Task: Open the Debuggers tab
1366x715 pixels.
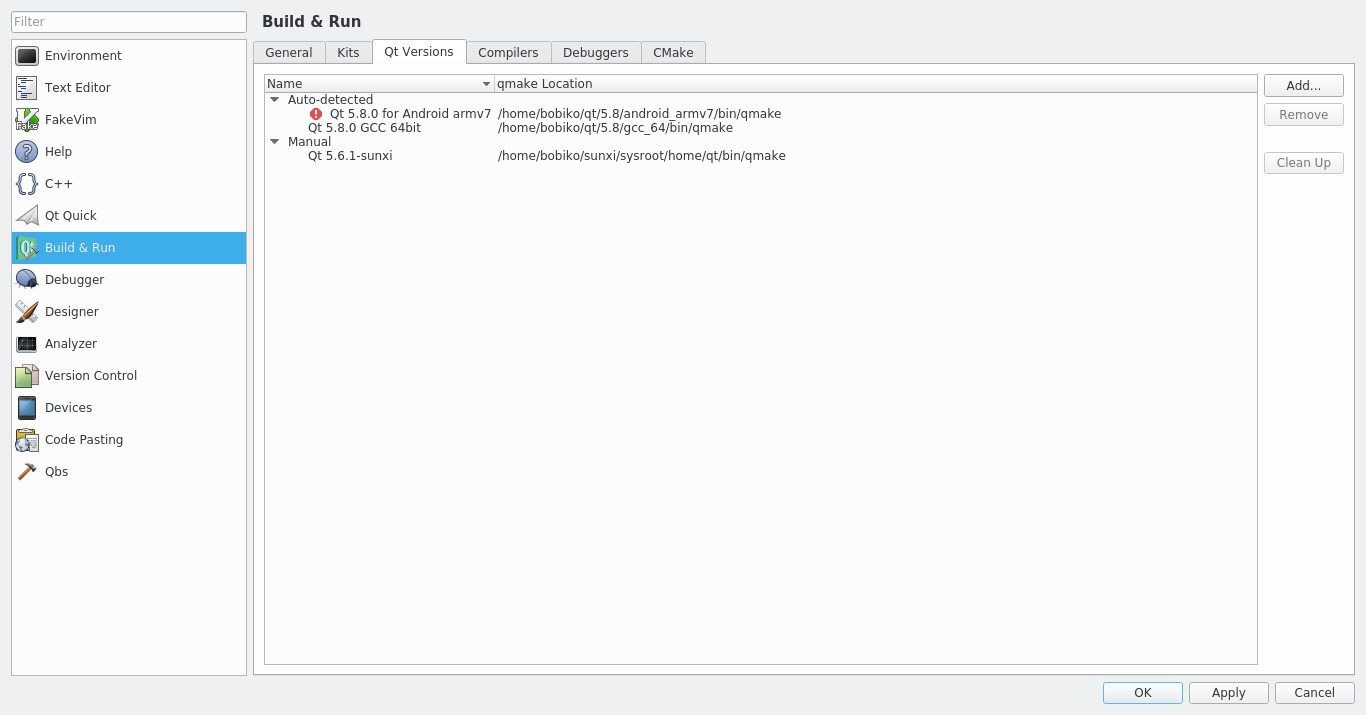Action: (596, 53)
